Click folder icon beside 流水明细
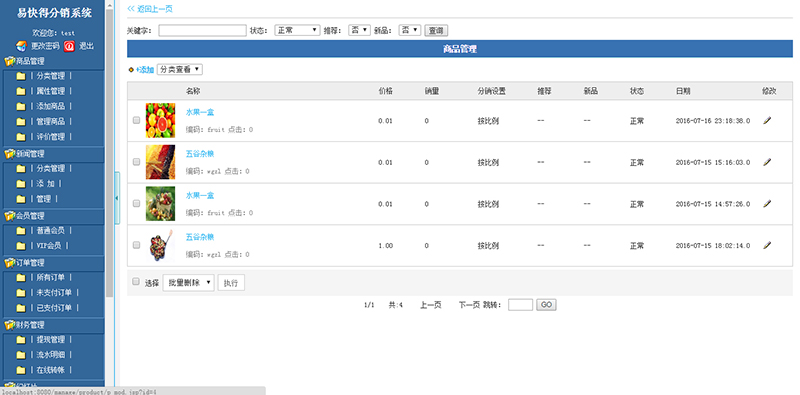800x395 pixels. [x=20, y=355]
